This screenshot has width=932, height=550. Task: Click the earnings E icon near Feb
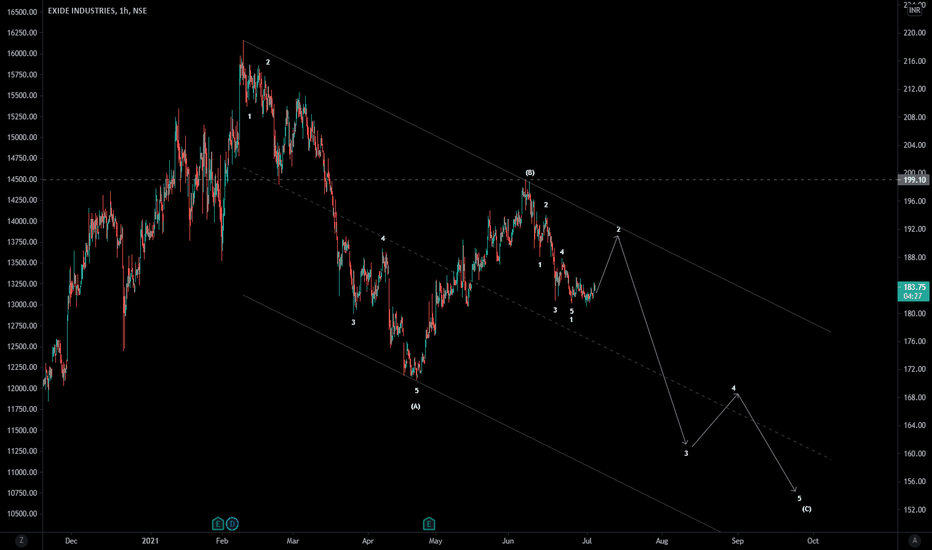coord(218,524)
